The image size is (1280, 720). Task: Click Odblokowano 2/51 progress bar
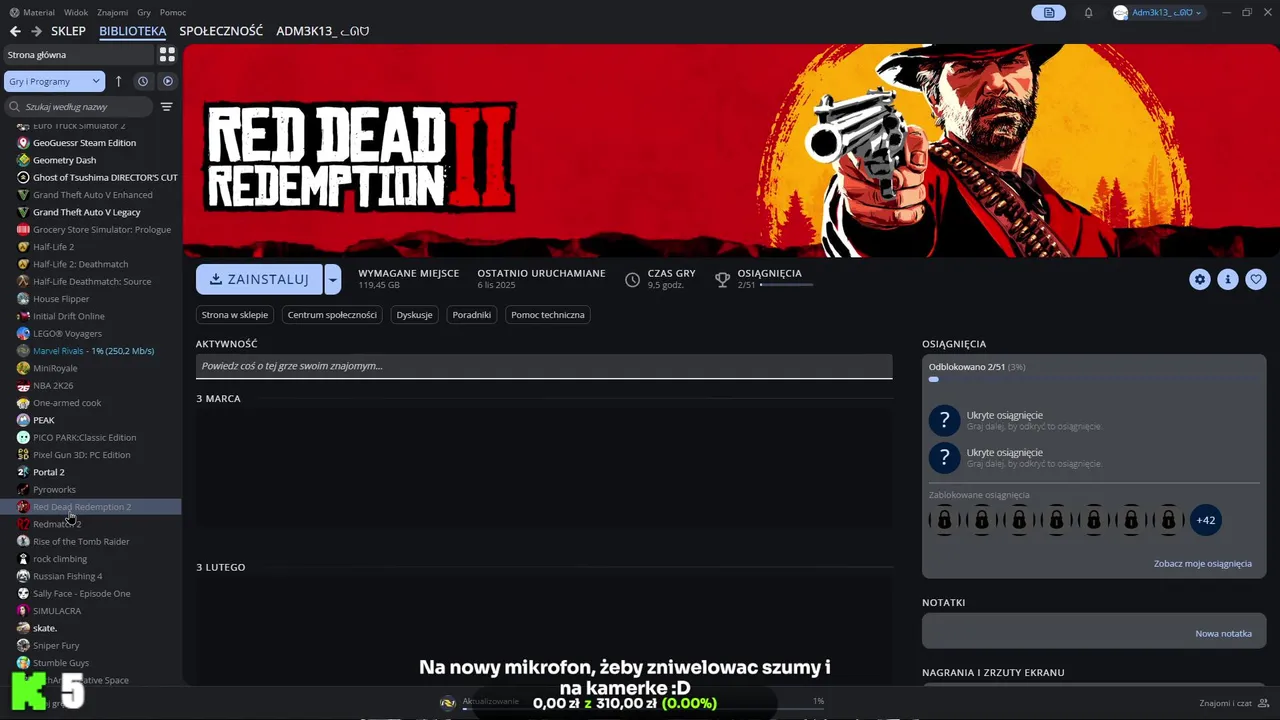tap(1094, 379)
